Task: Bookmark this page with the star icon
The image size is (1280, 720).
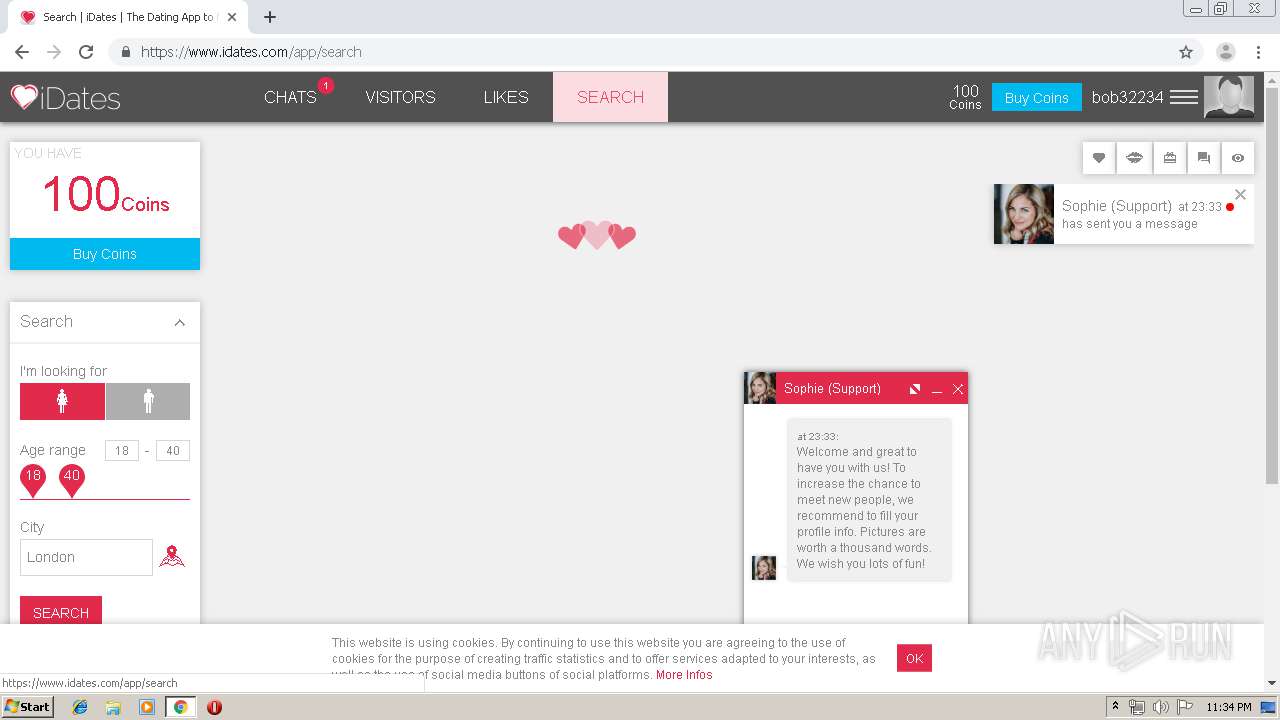Action: [x=1186, y=52]
